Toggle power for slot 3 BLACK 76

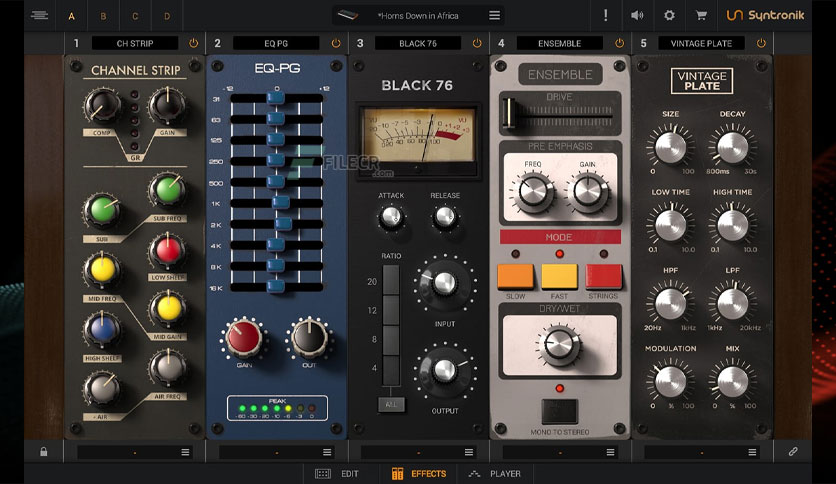(477, 43)
